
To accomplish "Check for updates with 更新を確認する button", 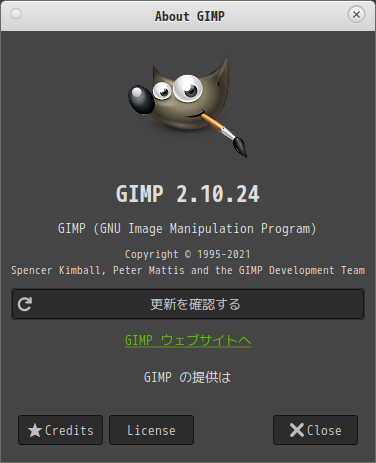I will (188, 304).
